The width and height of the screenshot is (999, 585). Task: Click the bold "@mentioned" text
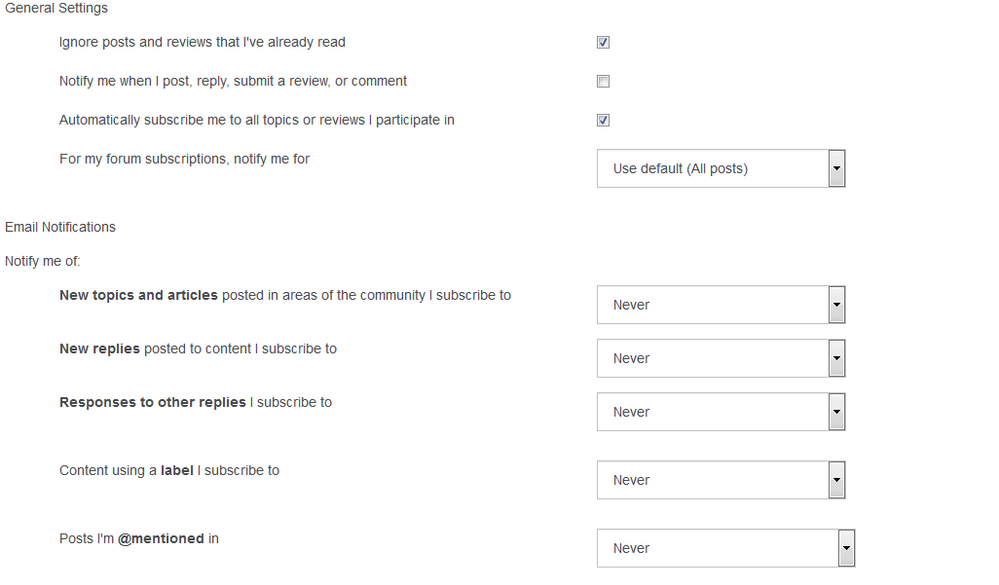coord(161,538)
